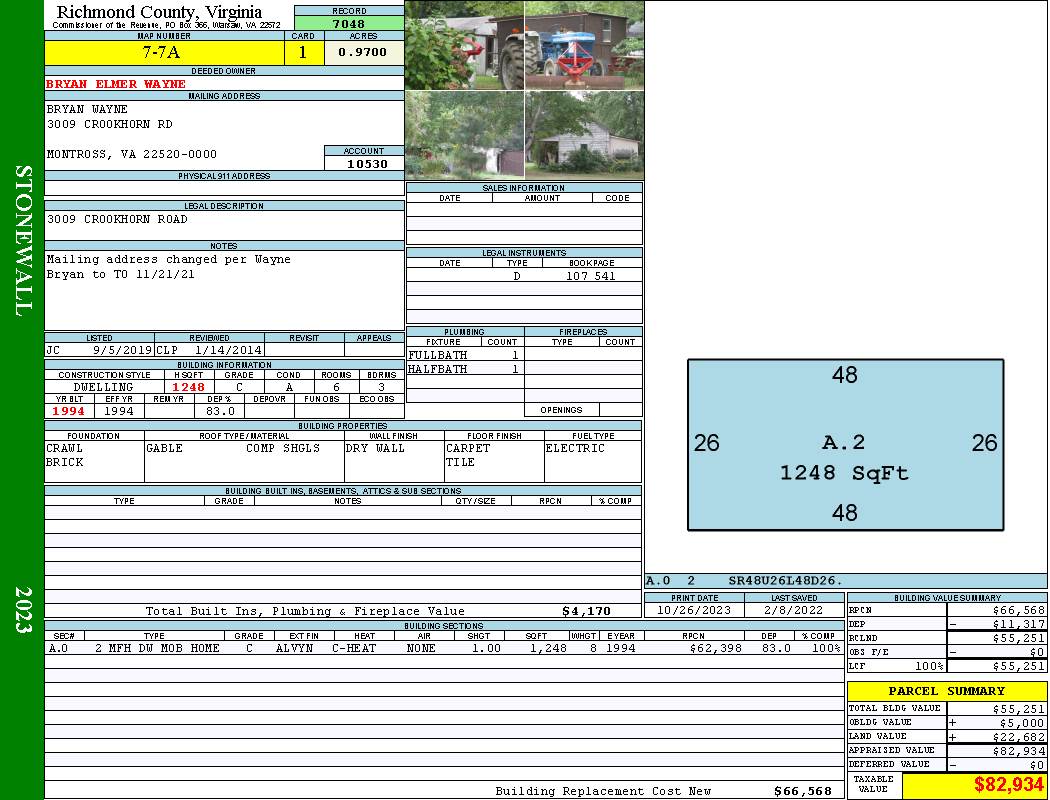Click exterior finish ALVYN in building sections
Image resolution: width=1050 pixels, height=800 pixels.
294,648
